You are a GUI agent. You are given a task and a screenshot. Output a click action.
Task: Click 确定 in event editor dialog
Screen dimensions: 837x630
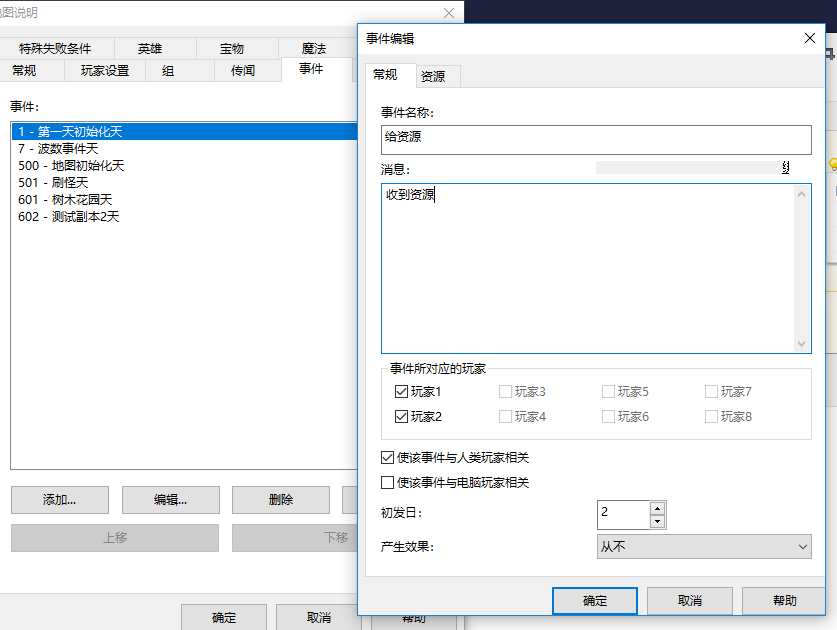[x=594, y=600]
